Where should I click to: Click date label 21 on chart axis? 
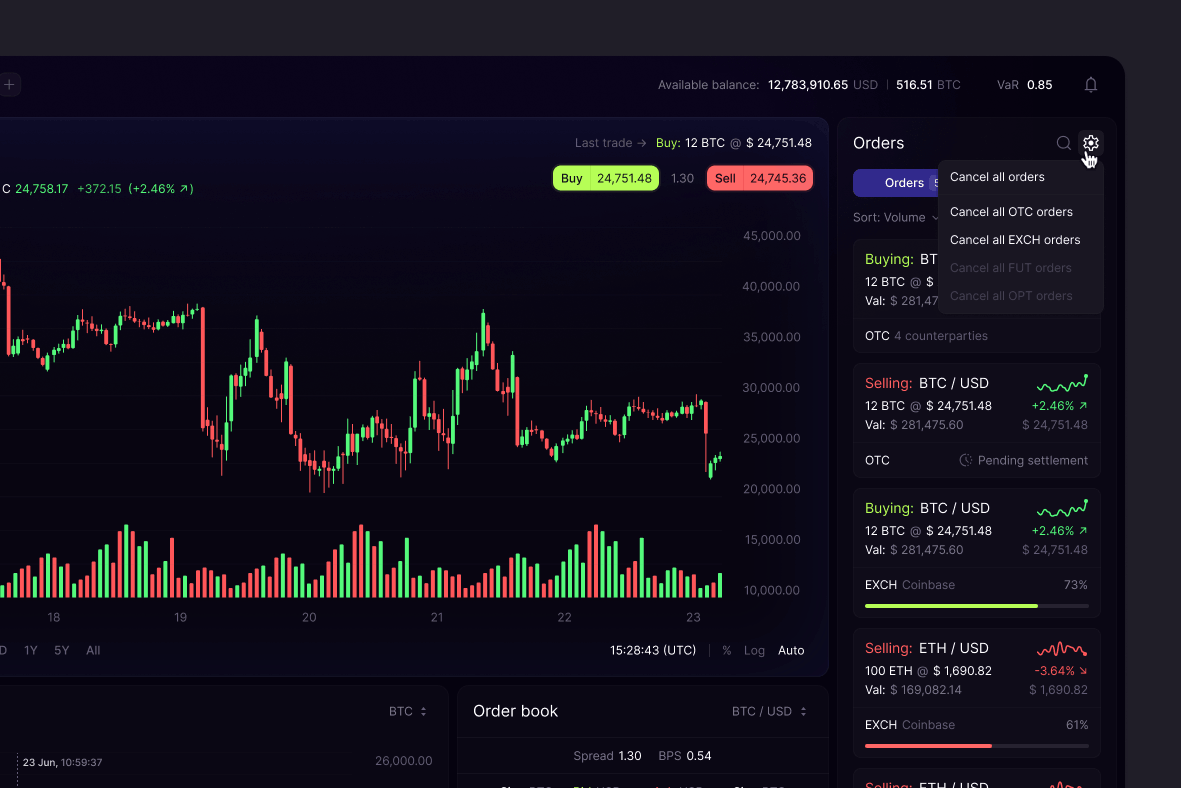(437, 617)
